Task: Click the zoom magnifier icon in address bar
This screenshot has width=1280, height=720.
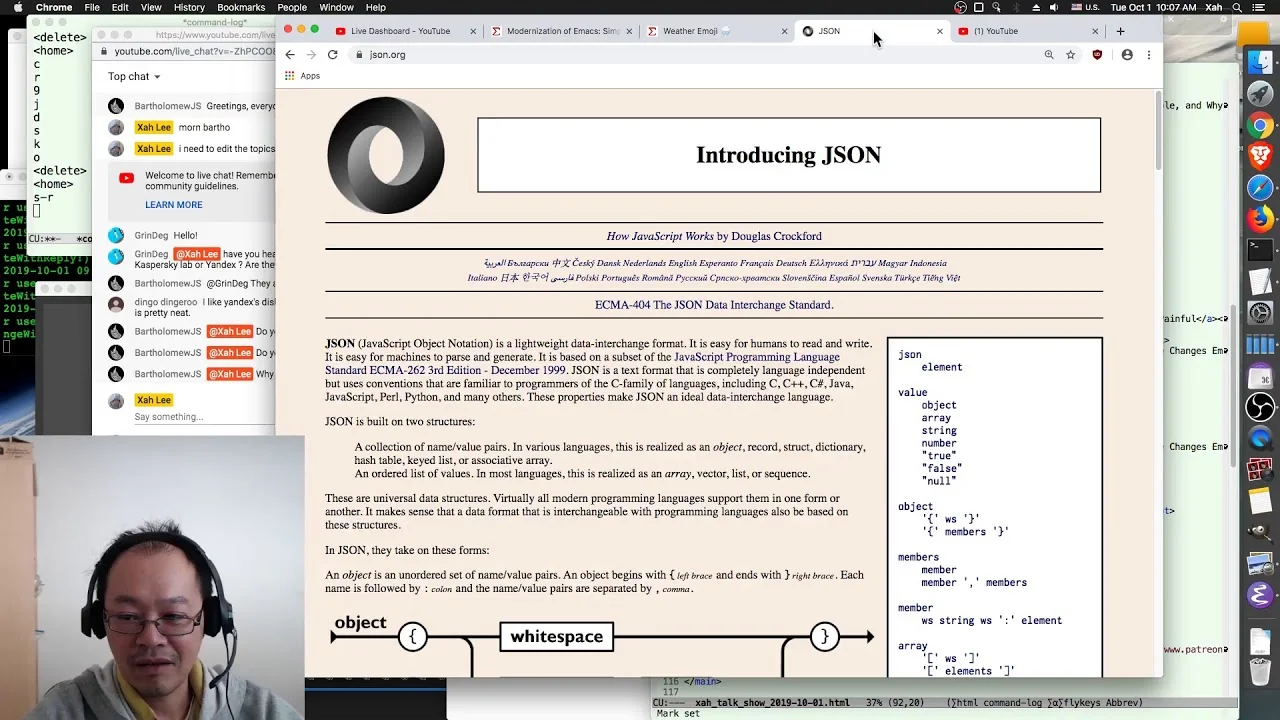Action: 1049,55
